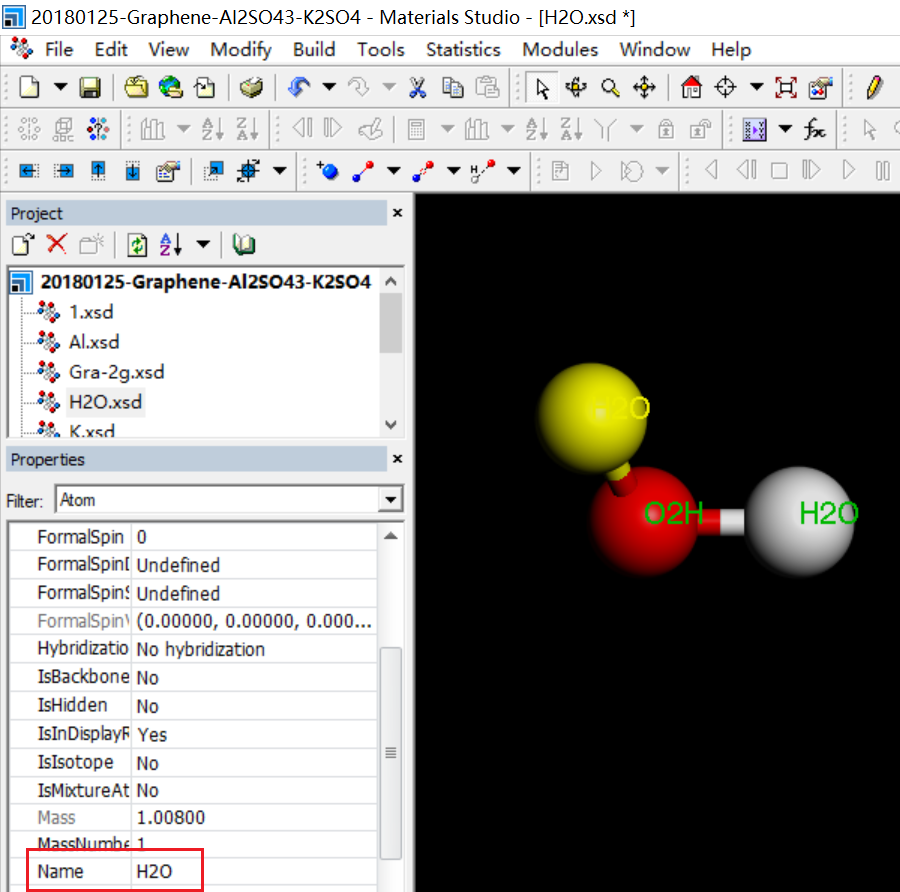Click the Properties list scrollbar thumb
This screenshot has height=892, width=900.
(391, 753)
